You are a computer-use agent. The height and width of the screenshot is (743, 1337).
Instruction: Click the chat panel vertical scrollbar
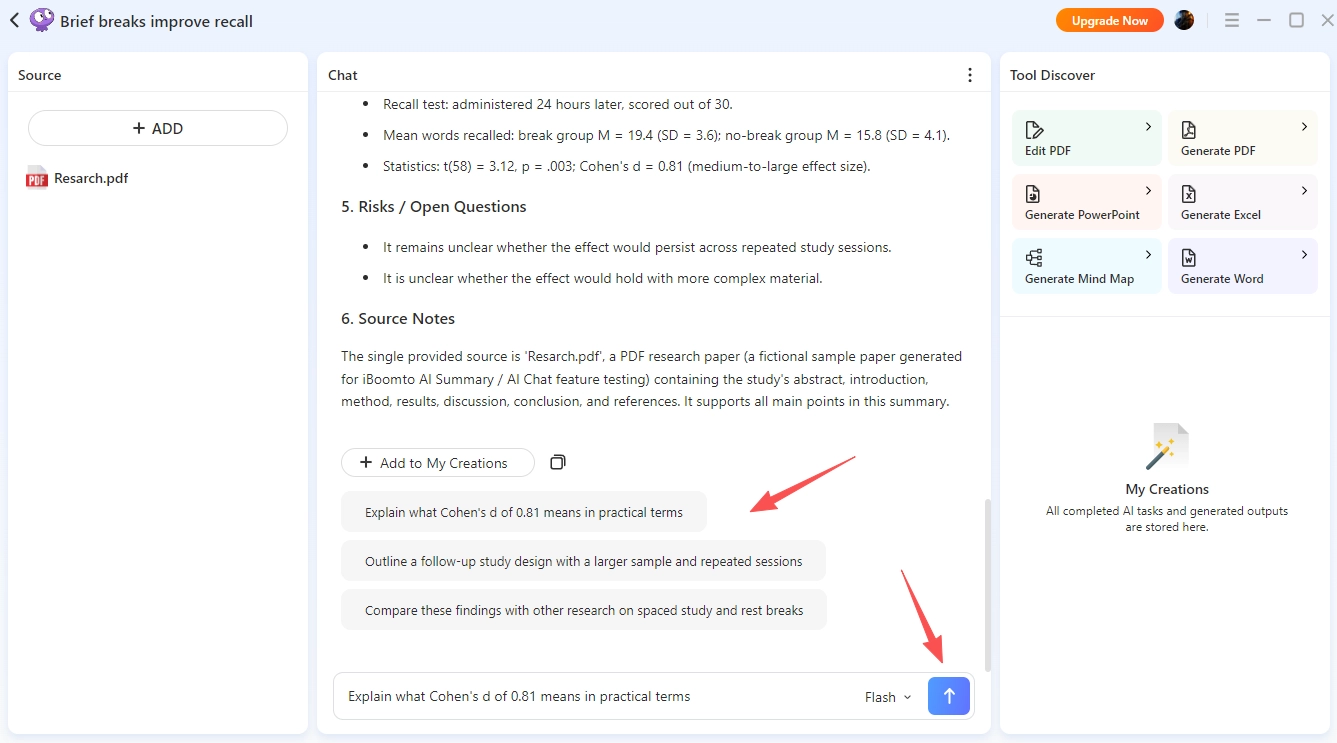tap(988, 585)
